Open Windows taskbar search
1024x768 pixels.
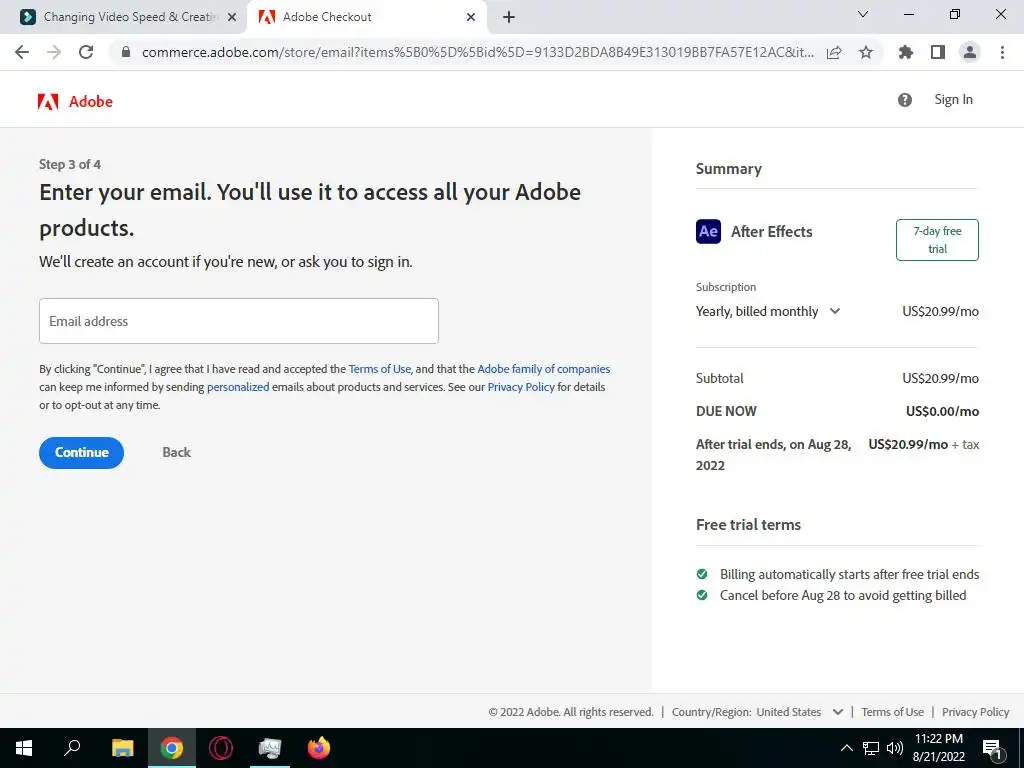click(72, 748)
